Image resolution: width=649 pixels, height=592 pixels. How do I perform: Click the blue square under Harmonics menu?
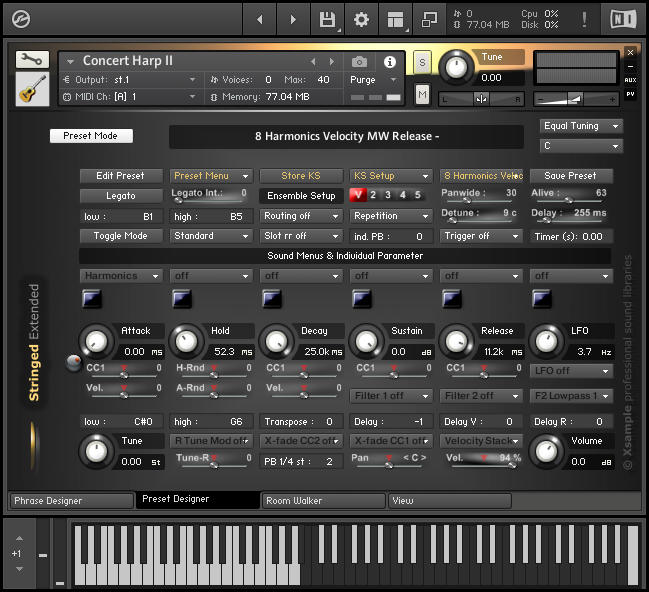point(92,298)
